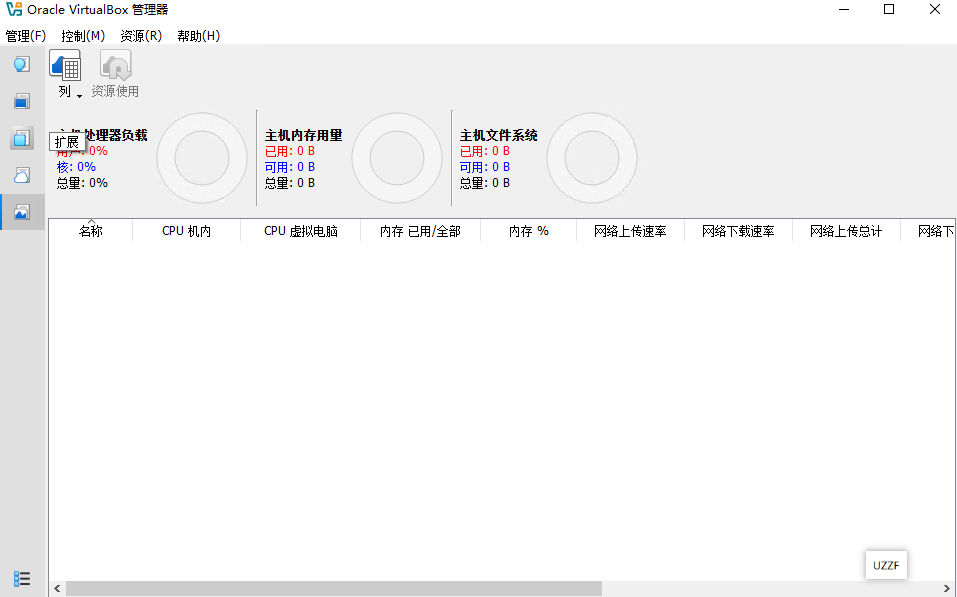Screen dimensions: 957x597
Task: Click the 主机处理器负载 donut chart
Action: point(202,157)
